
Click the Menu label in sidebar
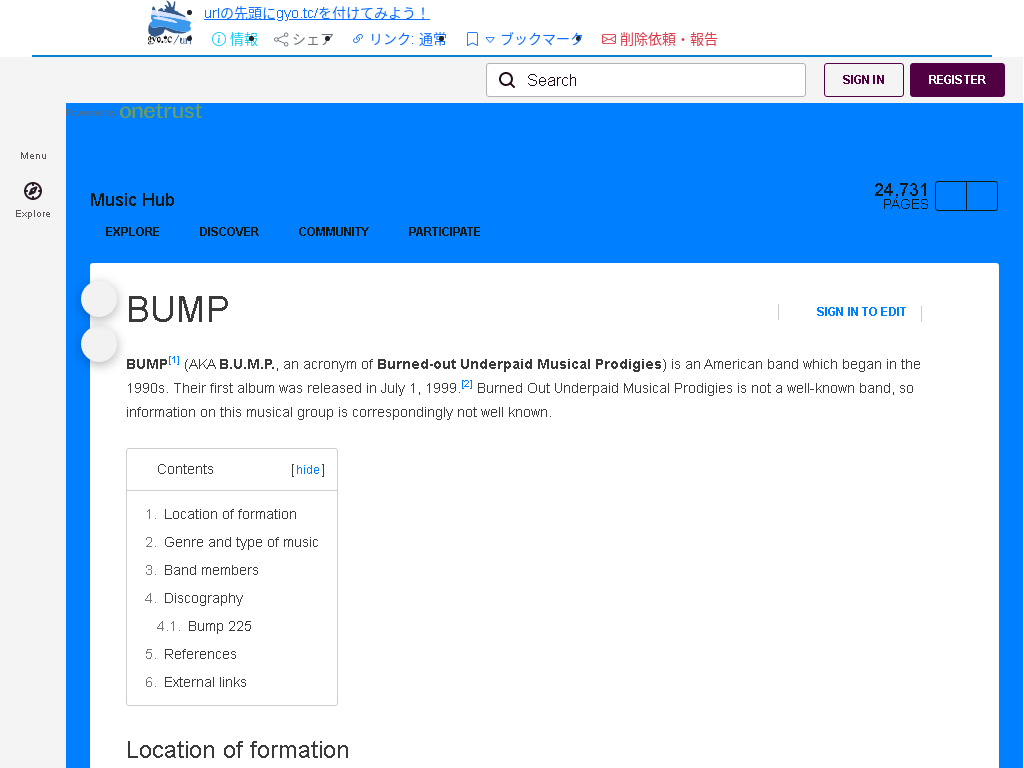tap(33, 155)
